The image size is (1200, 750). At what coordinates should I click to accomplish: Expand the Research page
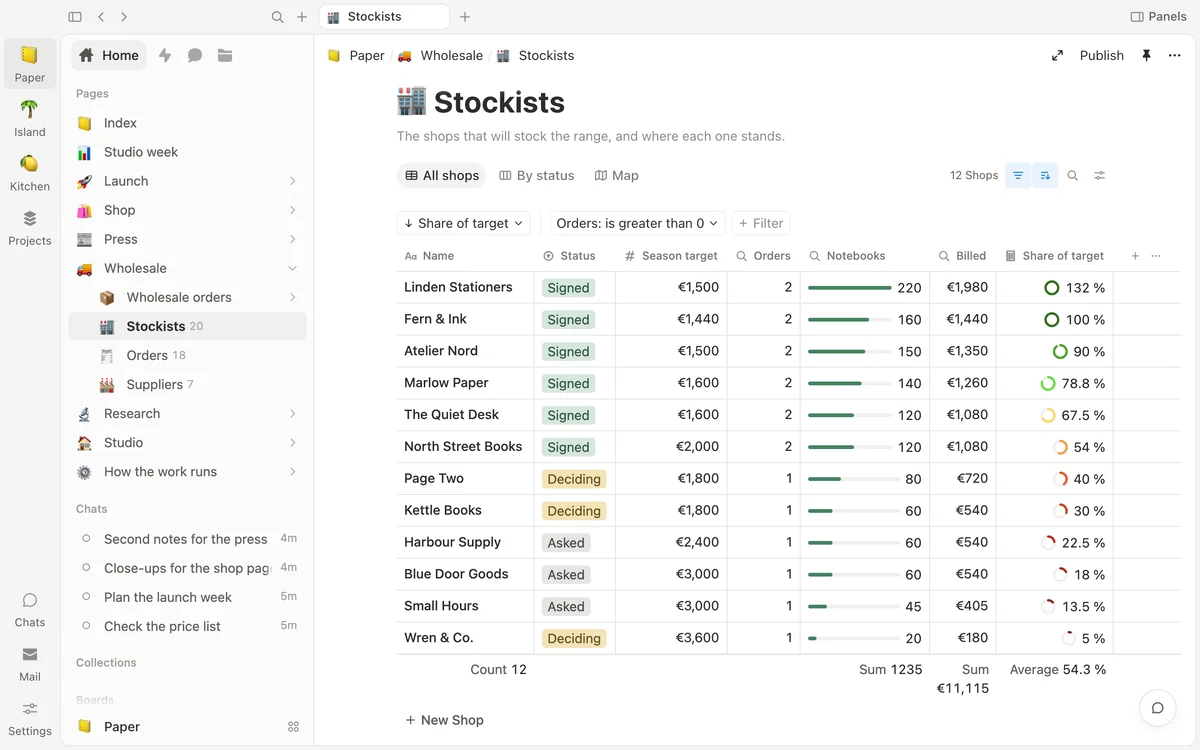tap(292, 413)
